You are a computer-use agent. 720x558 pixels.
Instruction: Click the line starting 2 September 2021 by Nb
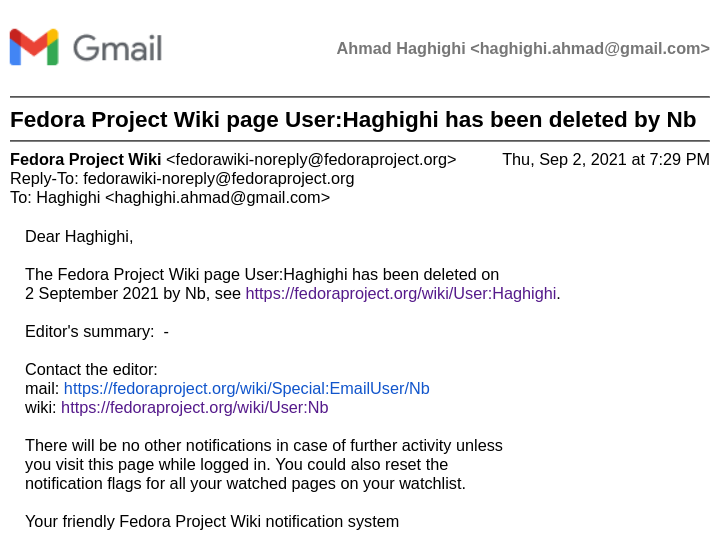292,293
